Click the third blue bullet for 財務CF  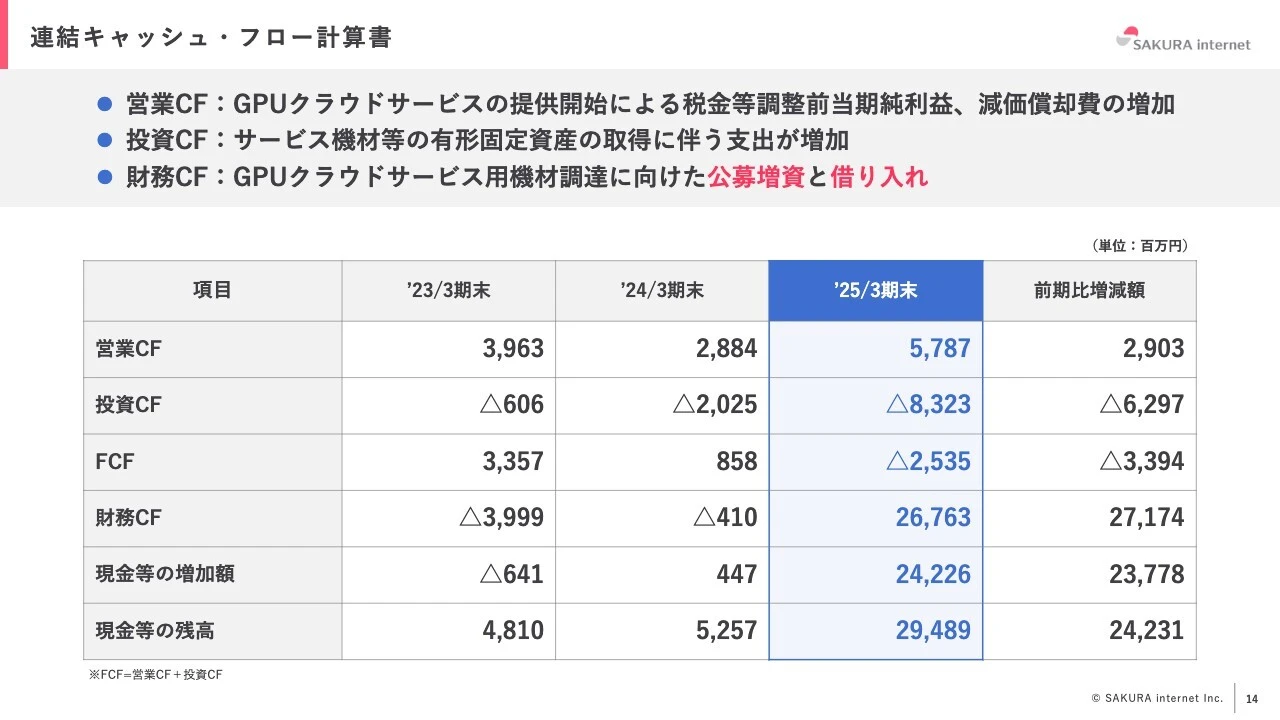[104, 178]
